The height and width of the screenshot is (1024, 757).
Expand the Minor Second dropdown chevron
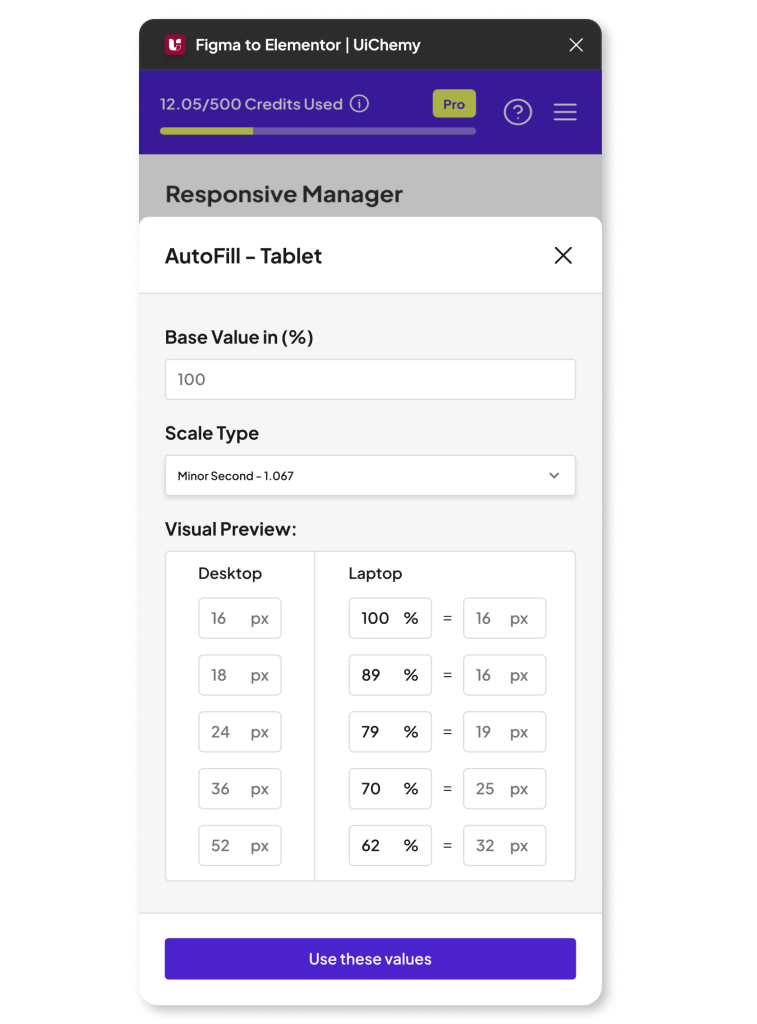pos(554,476)
